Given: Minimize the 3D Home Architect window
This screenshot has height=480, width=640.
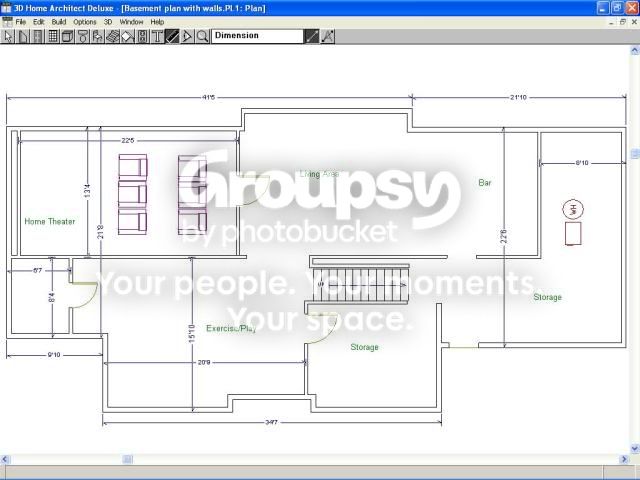Looking at the screenshot, I should coord(604,8).
